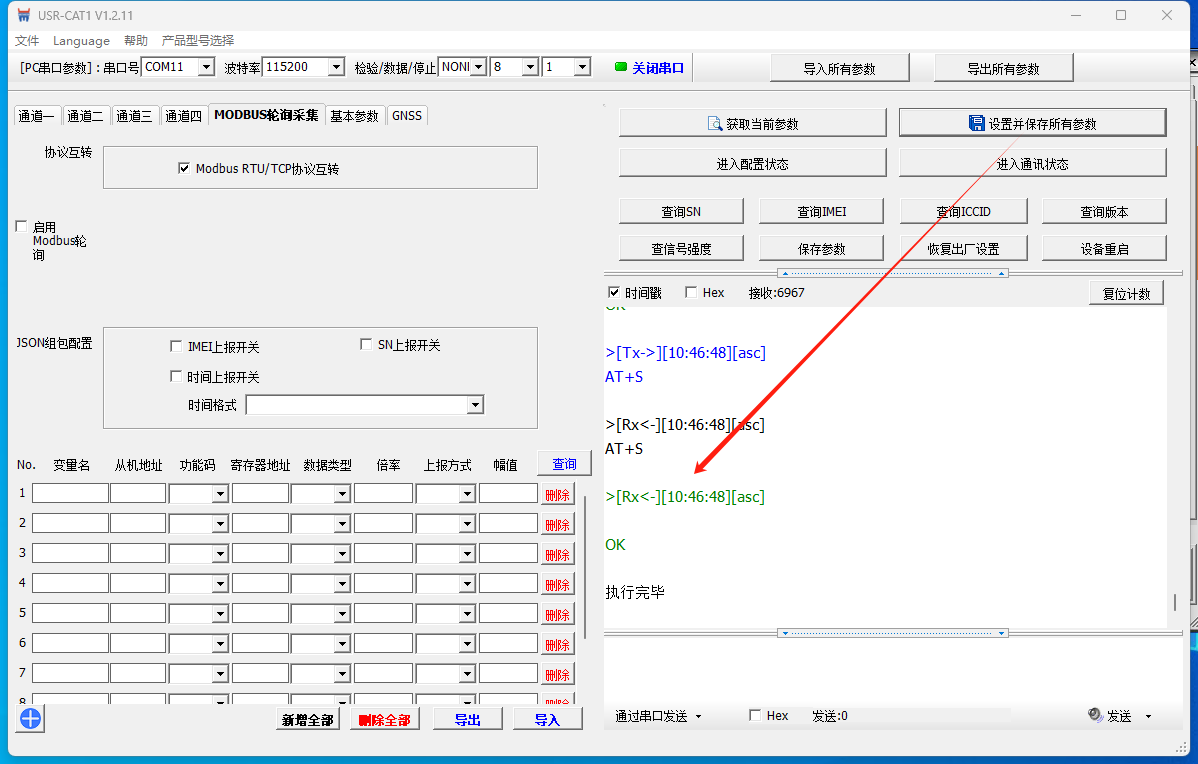Screen dimensions: 1198x764
Task: Click the row 1 变量名 input field
Action: point(70,493)
